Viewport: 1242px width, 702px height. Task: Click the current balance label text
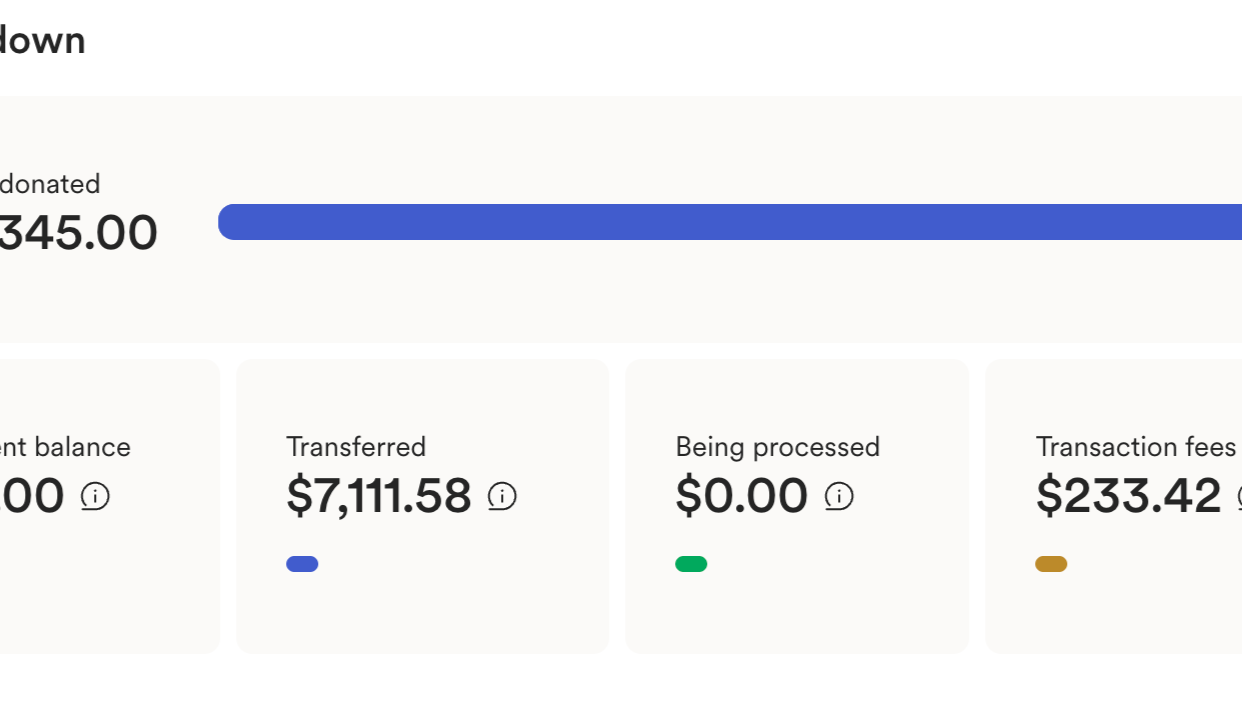65,446
